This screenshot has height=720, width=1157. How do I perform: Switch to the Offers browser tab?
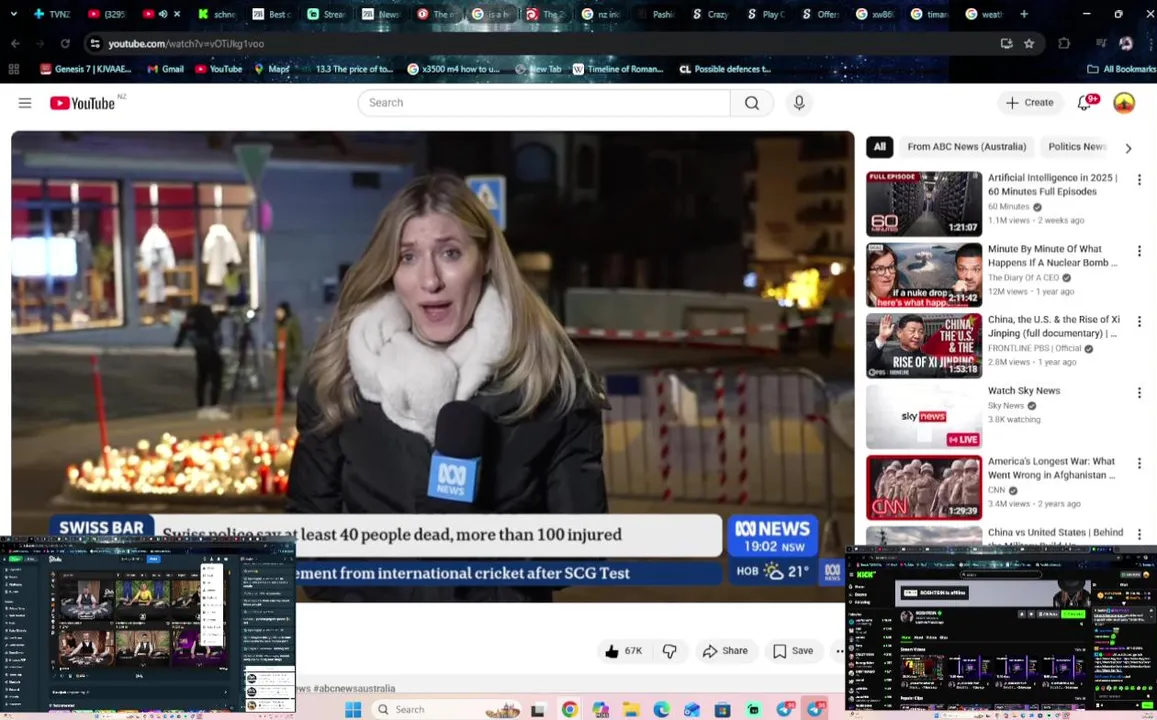[821, 14]
